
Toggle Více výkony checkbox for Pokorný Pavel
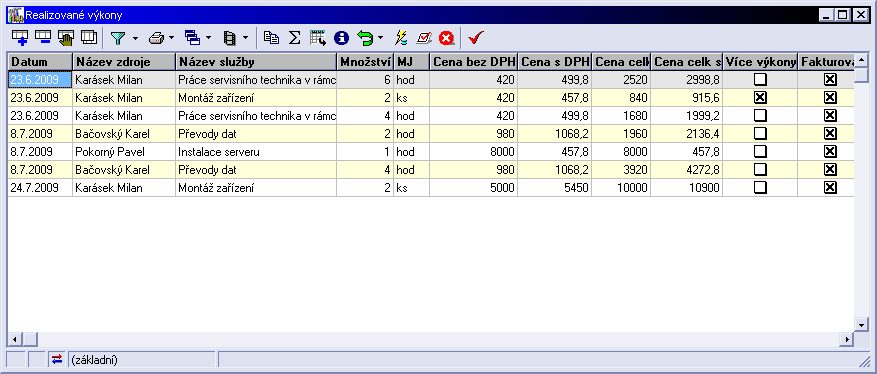point(760,152)
